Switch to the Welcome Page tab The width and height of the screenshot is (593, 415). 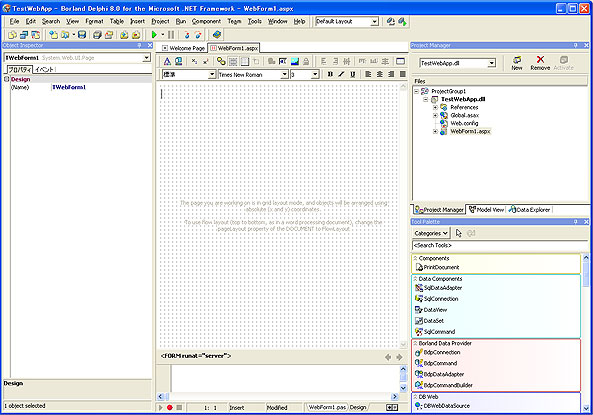(183, 48)
